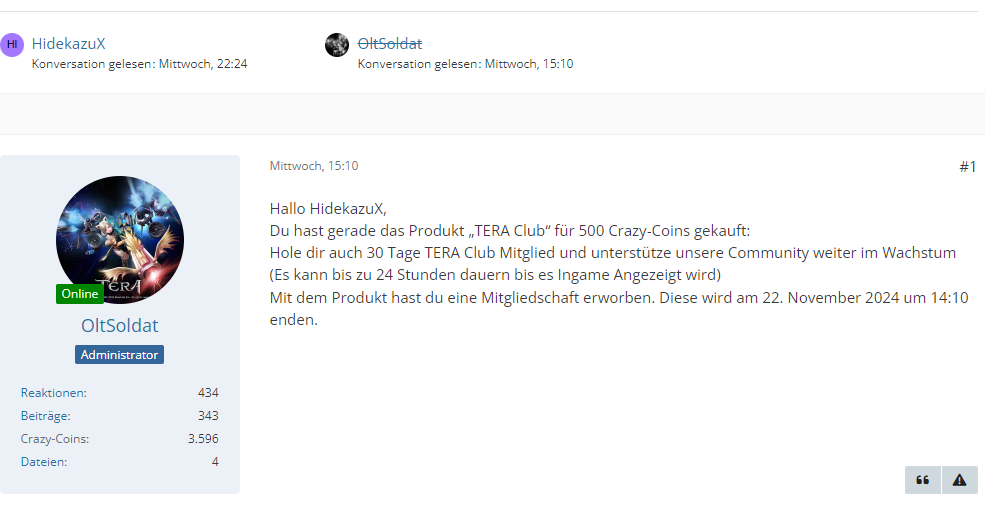Open OltSoldat username in author sidebar
Viewport: 985px width, 518px height.
119,325
